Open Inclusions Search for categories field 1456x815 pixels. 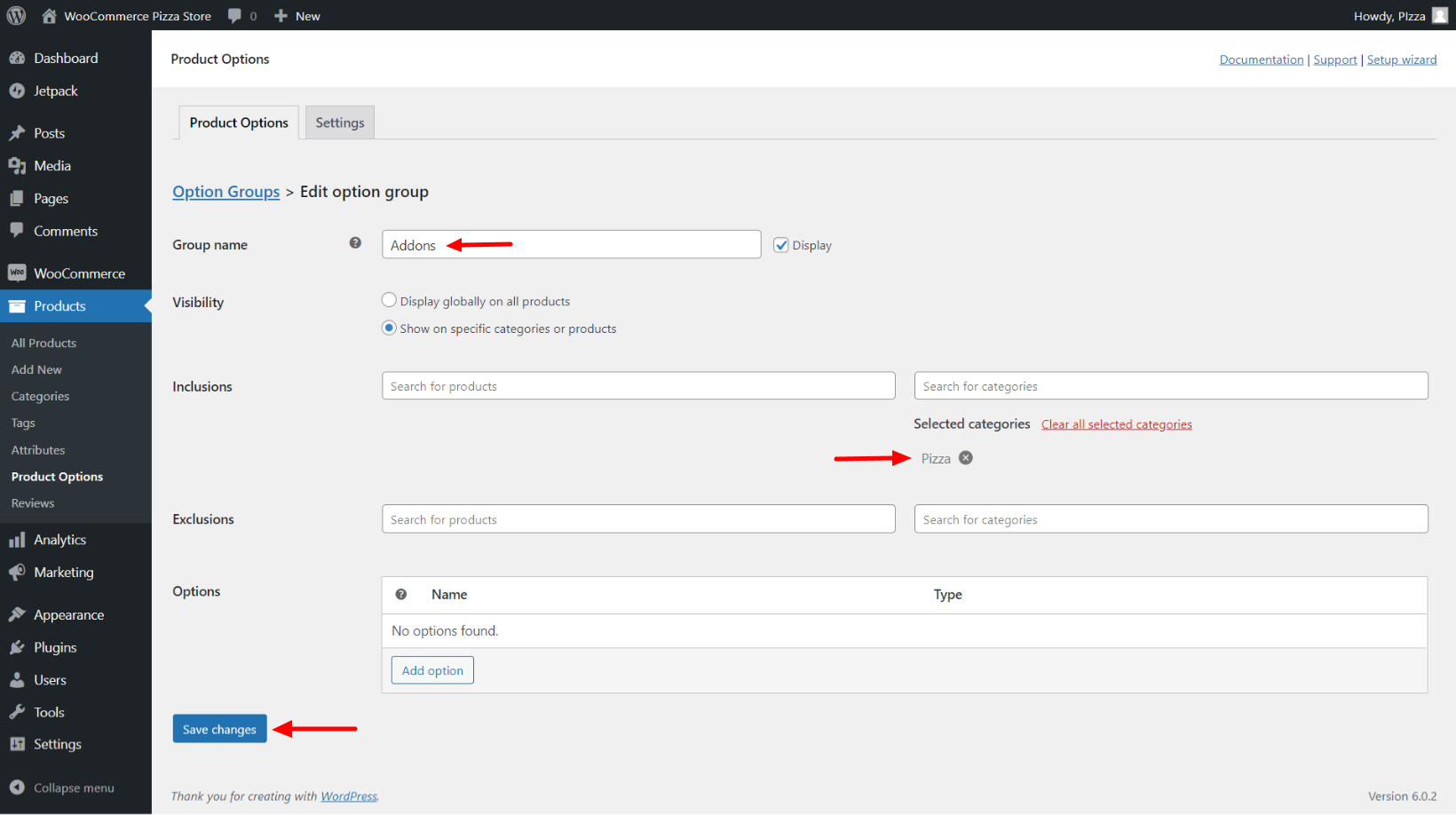(1170, 386)
